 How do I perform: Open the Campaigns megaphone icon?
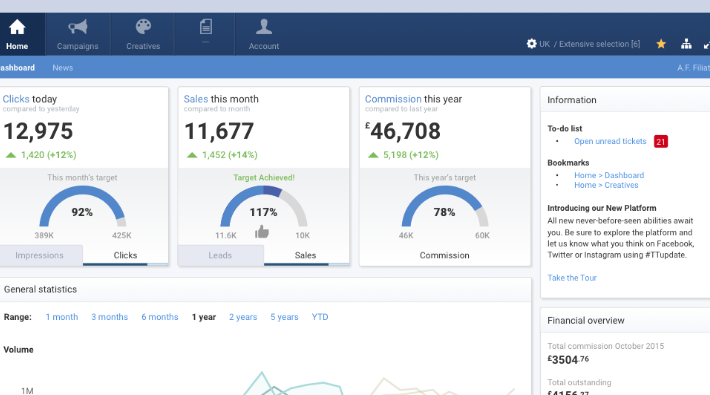click(78, 27)
